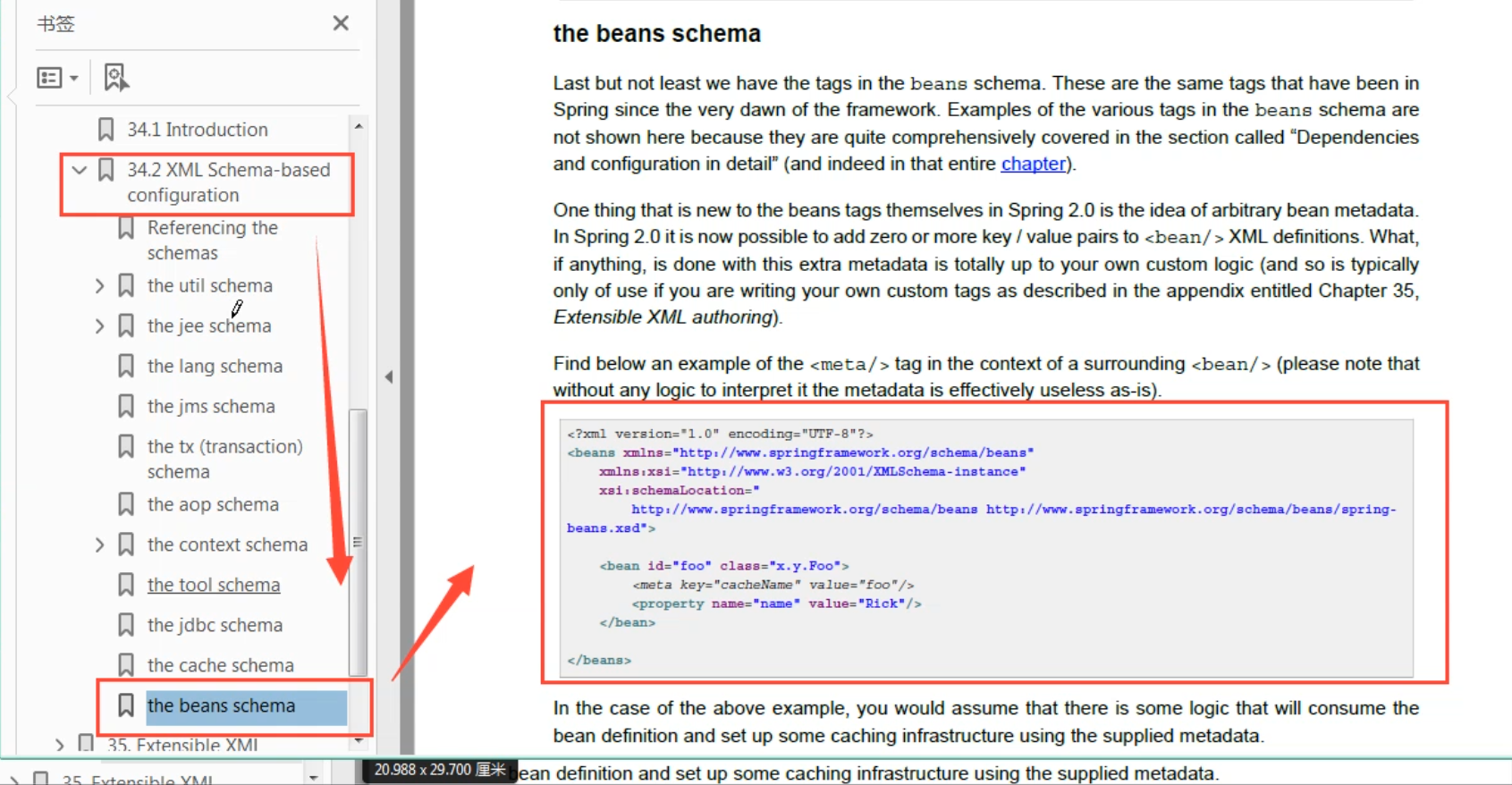Viewport: 1512px width, 785px height.
Task: Click bookmark icon beside the tool schema
Action: click(126, 585)
